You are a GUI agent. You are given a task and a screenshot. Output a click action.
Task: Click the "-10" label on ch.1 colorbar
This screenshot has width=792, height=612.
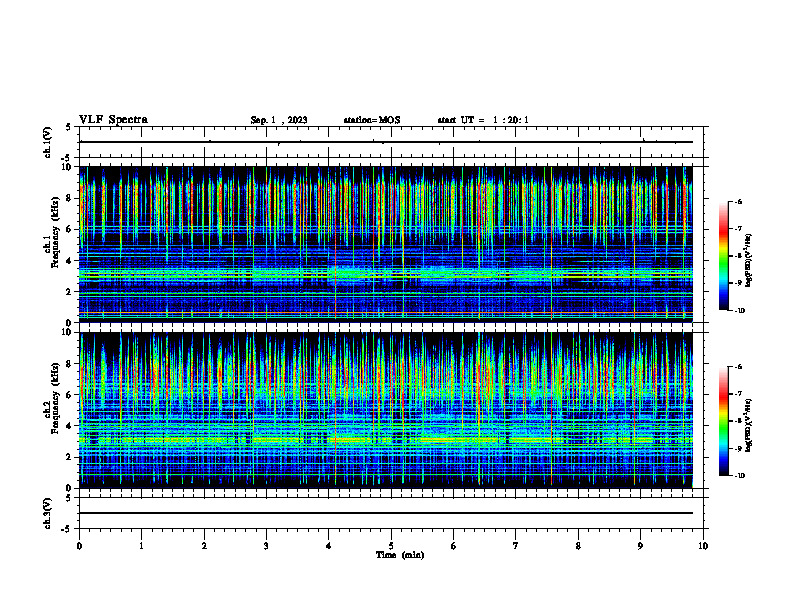click(739, 311)
